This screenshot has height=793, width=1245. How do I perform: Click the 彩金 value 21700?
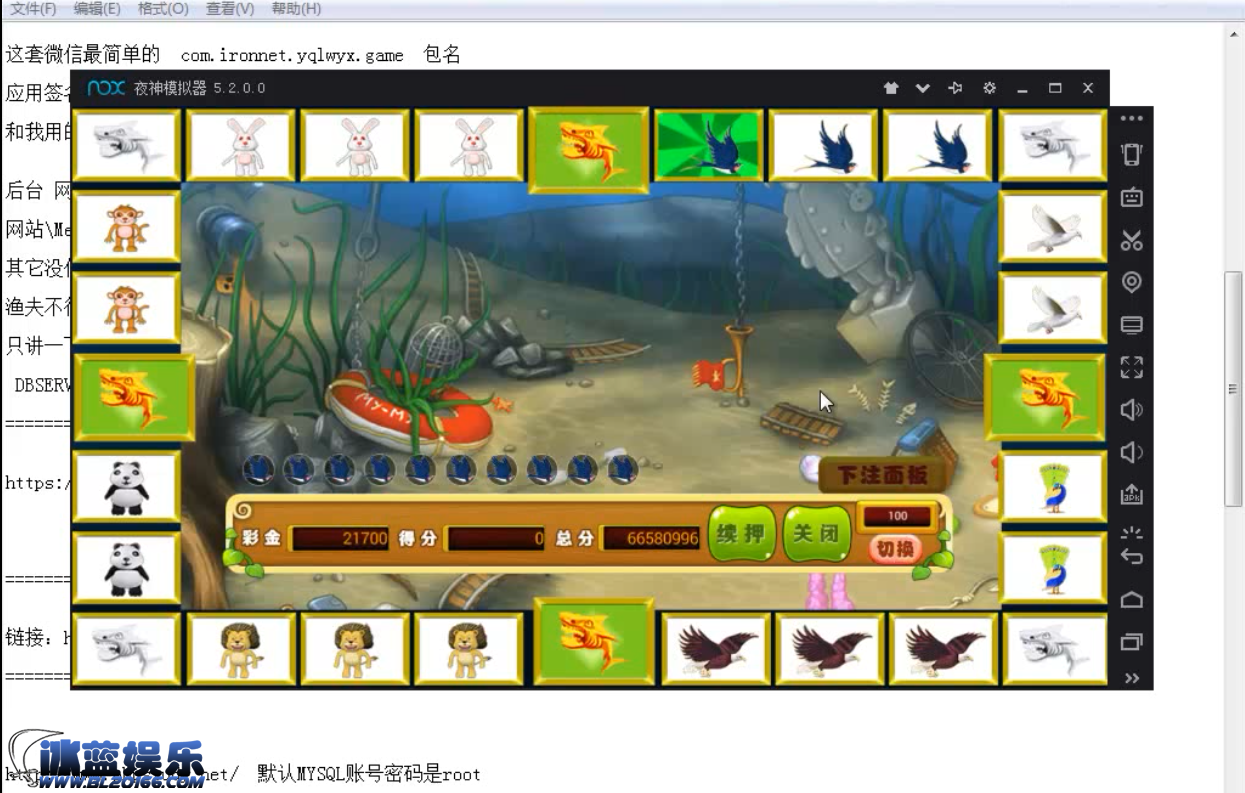[x=340, y=538]
